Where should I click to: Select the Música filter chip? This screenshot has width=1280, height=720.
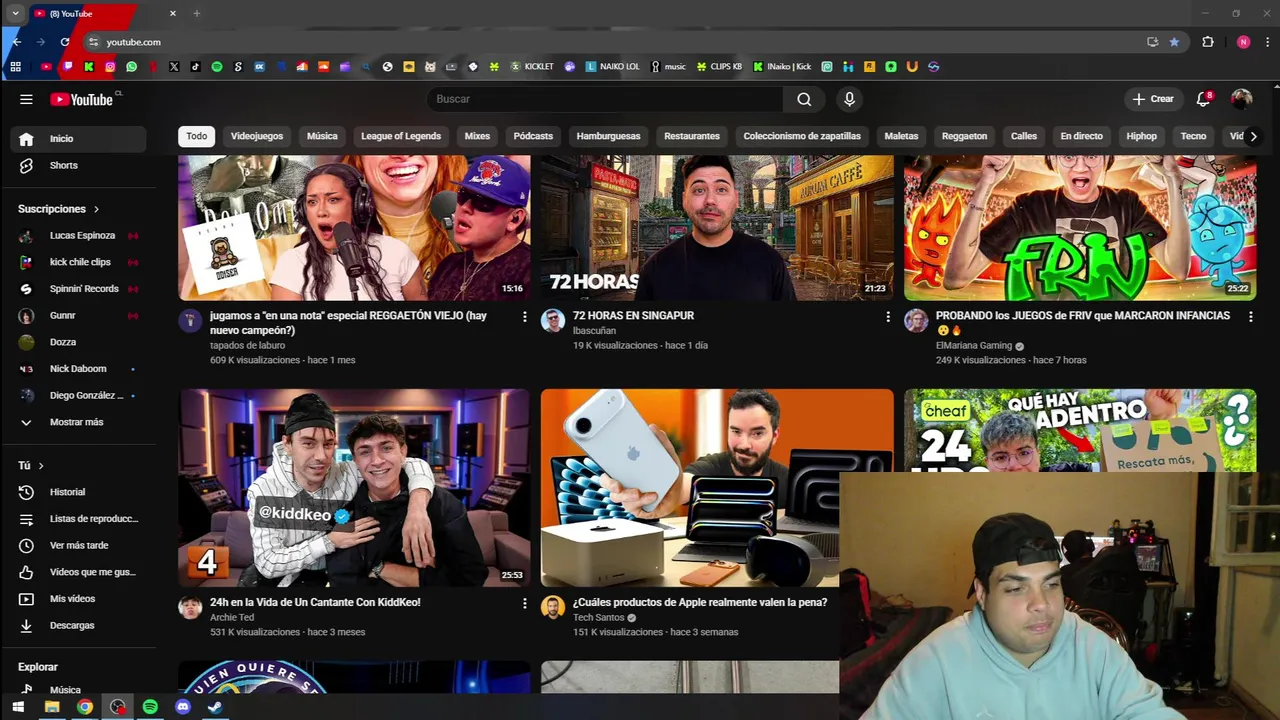[322, 136]
